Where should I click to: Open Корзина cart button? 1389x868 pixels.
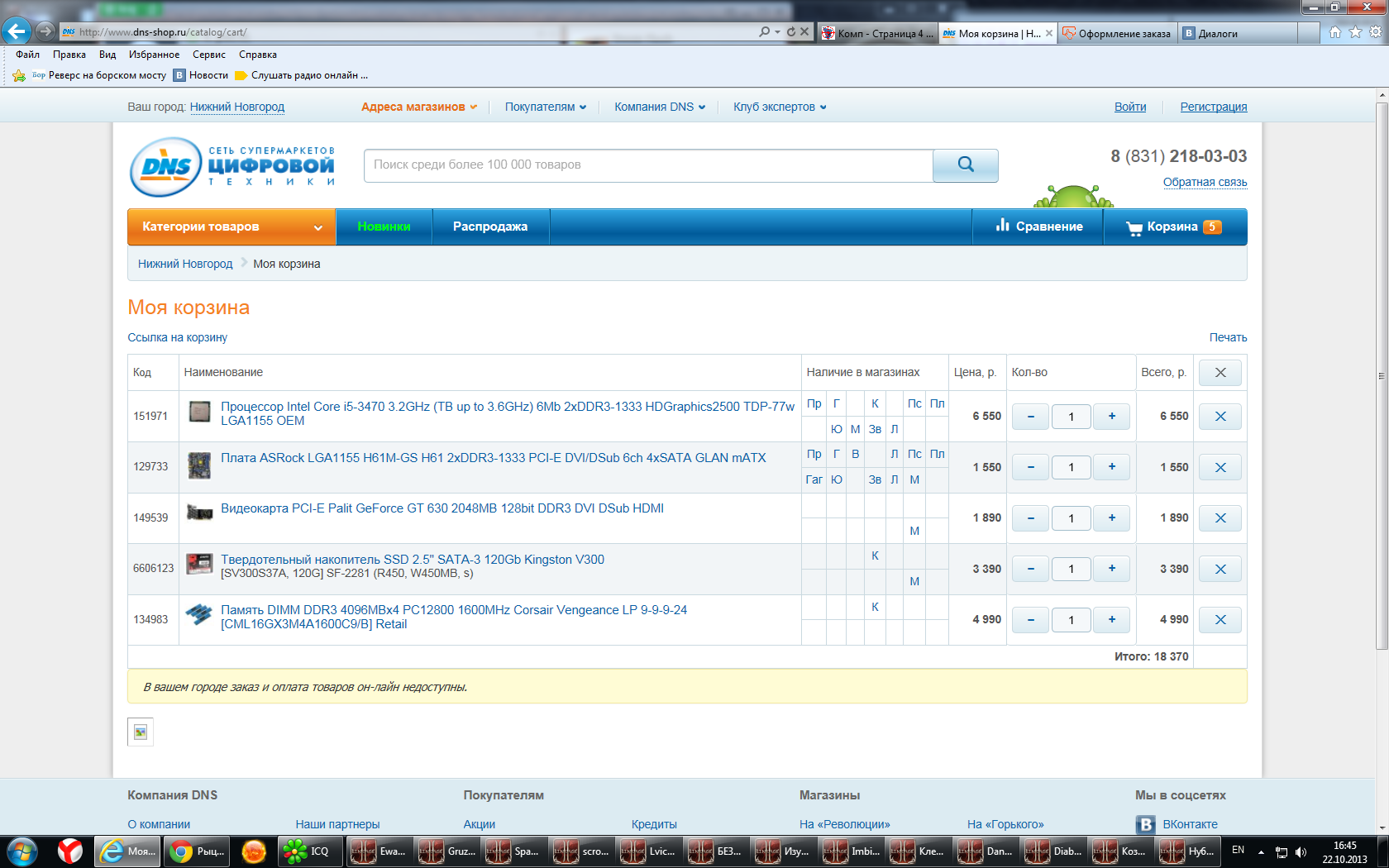pos(1175,227)
